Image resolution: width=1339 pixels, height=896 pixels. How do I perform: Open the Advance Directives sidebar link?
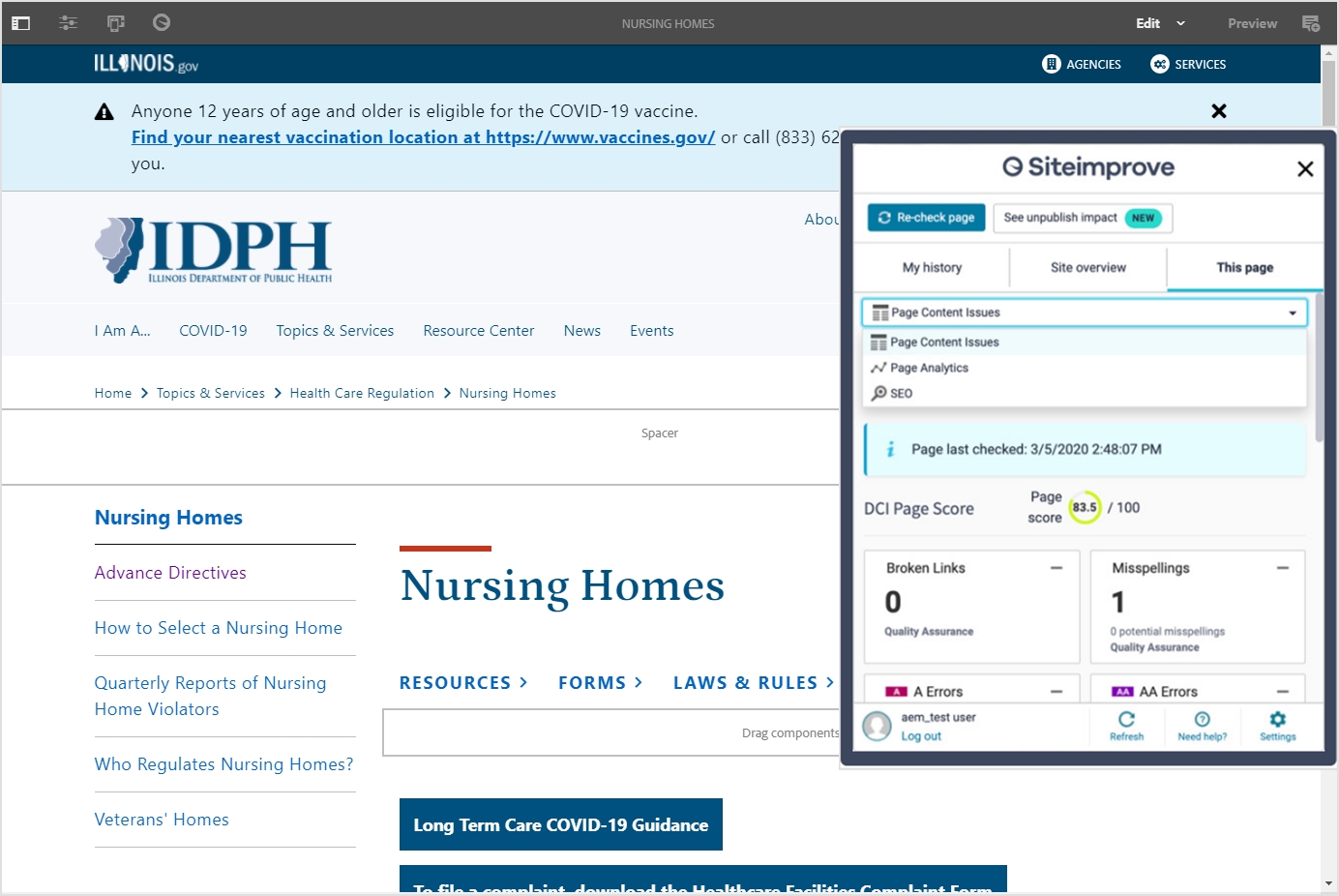click(170, 573)
